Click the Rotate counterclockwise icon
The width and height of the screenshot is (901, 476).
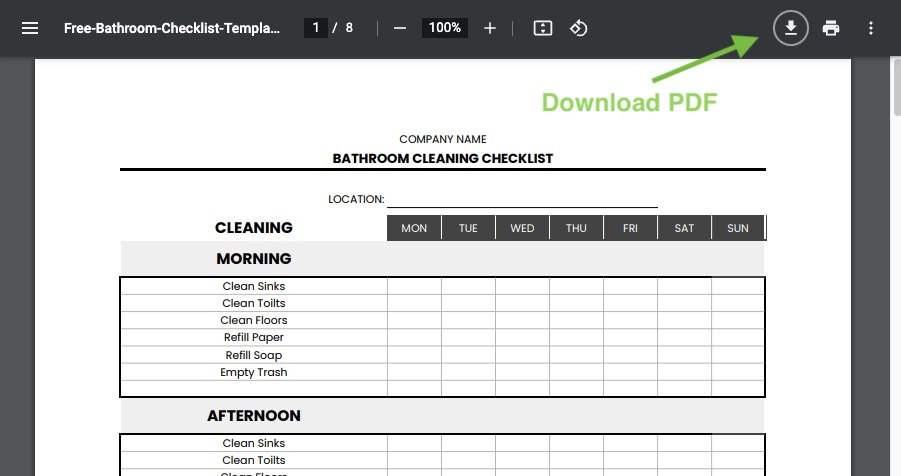[579, 28]
